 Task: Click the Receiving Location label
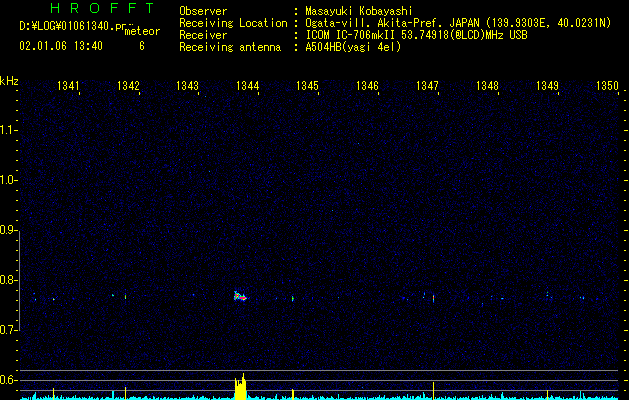click(233, 23)
